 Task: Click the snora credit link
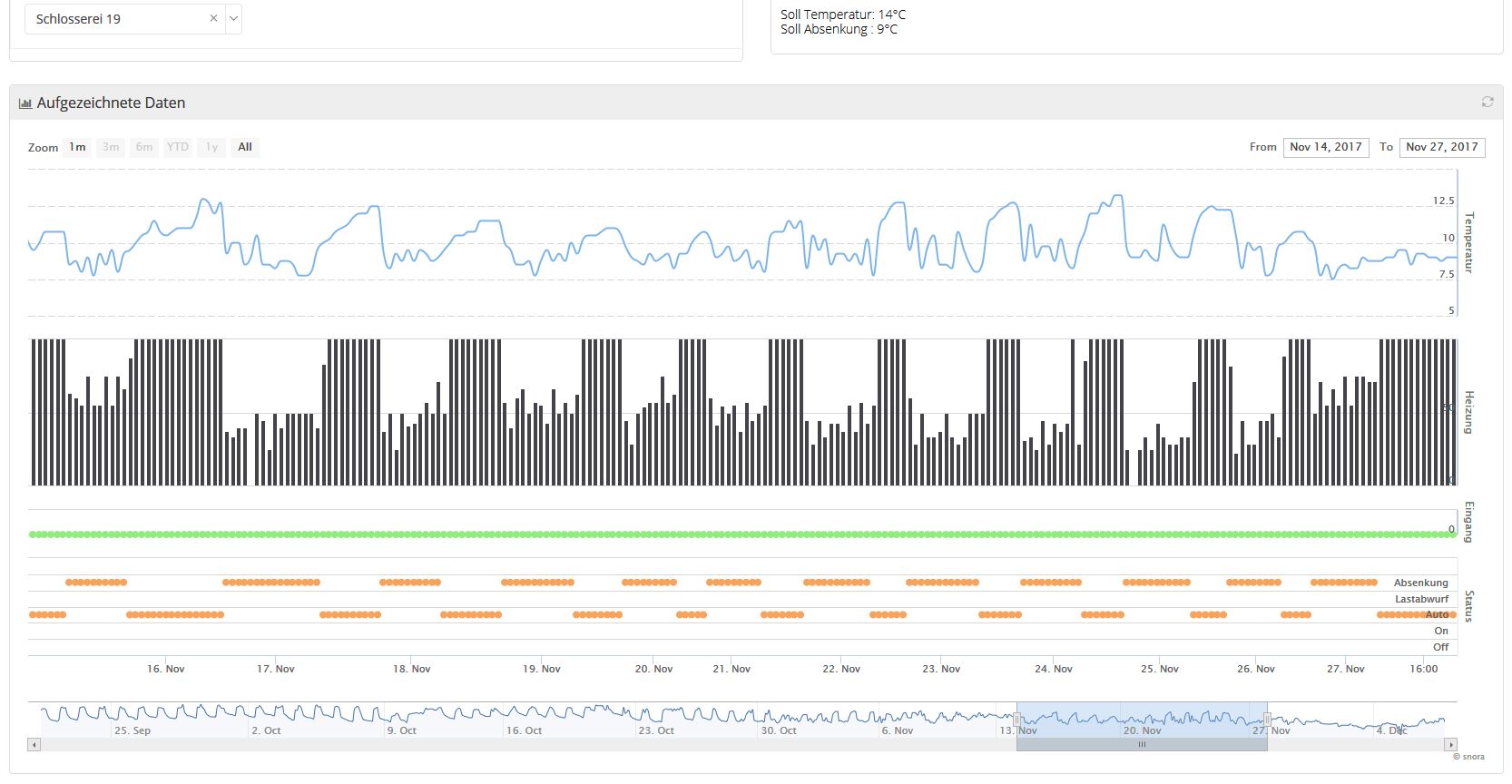tap(1468, 757)
